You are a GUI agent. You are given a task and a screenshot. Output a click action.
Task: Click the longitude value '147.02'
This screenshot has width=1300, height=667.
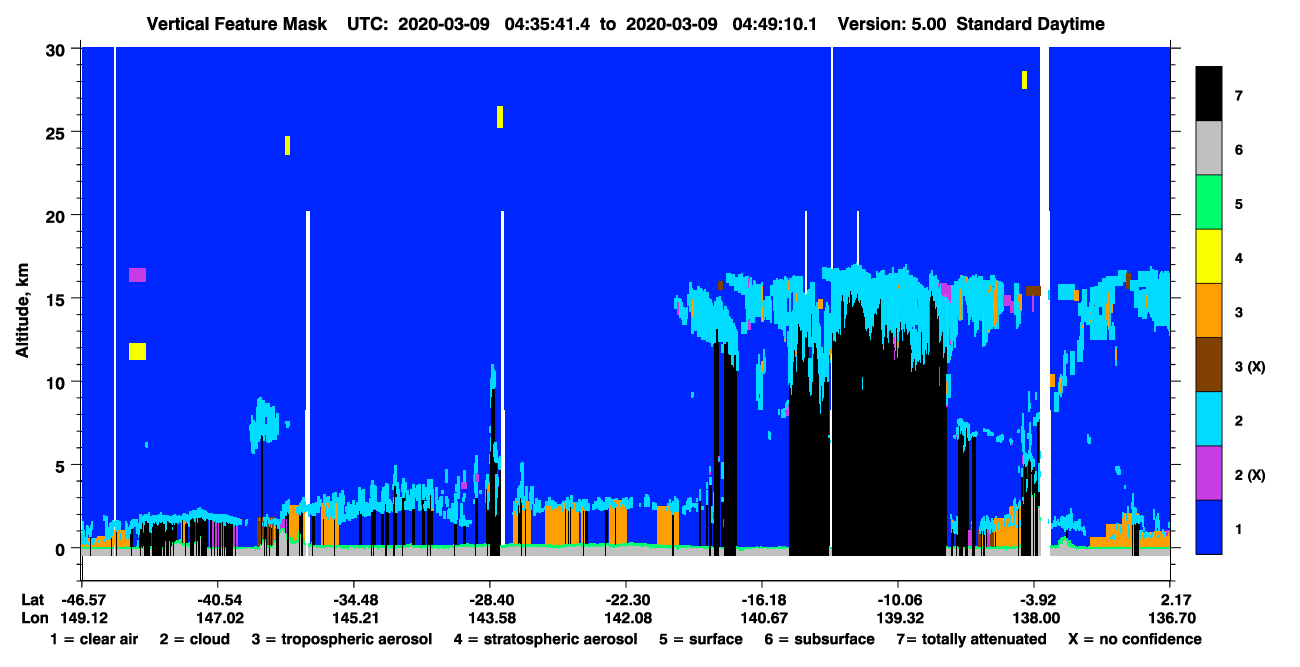pyautogui.click(x=217, y=618)
